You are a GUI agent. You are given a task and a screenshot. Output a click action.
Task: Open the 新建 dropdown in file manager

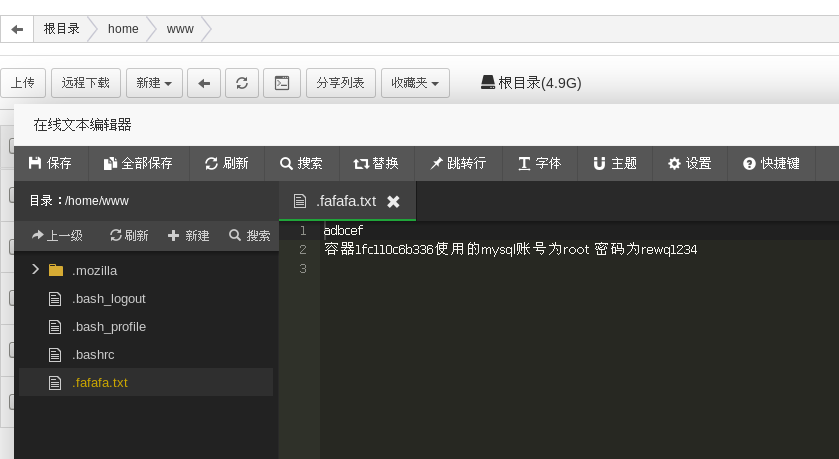pos(154,83)
